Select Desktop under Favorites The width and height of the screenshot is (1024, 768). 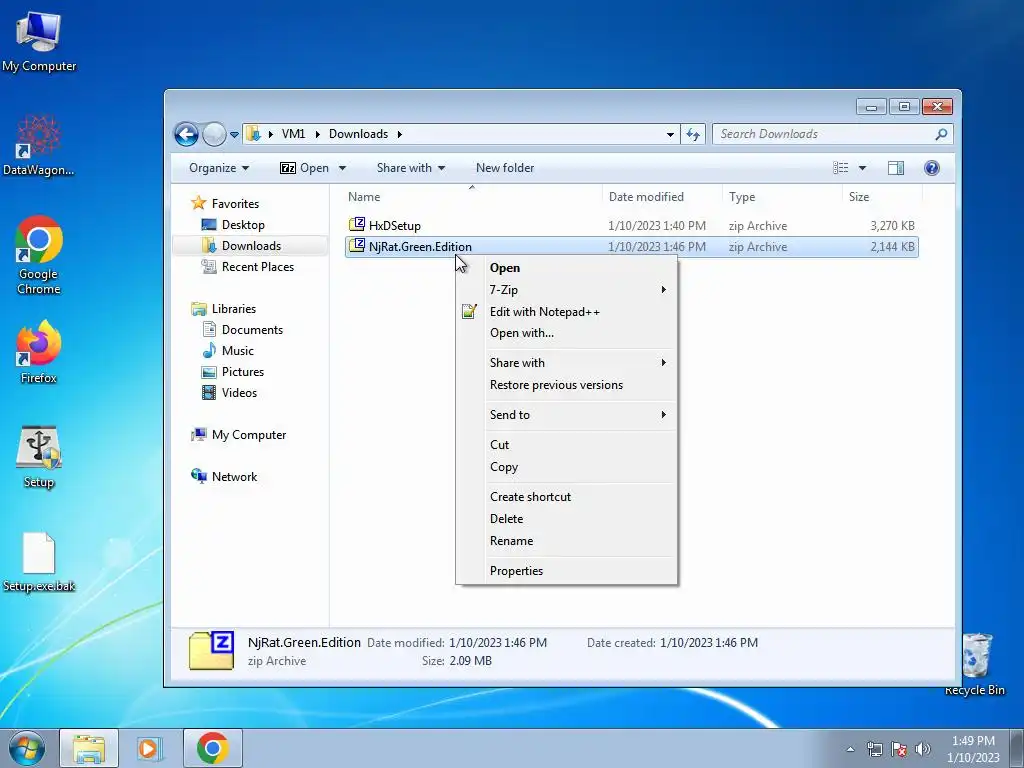tap(243, 225)
